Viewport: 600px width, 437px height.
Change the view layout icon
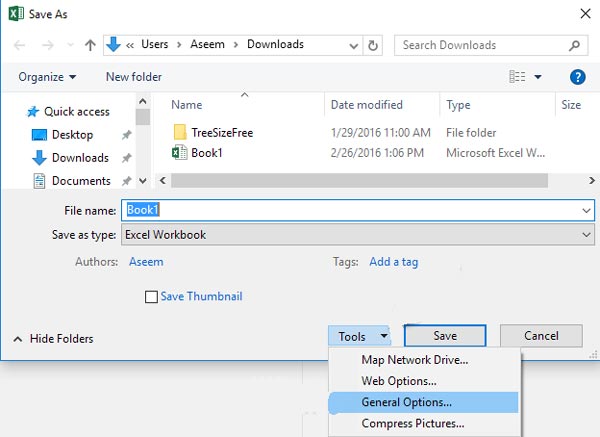[x=517, y=77]
